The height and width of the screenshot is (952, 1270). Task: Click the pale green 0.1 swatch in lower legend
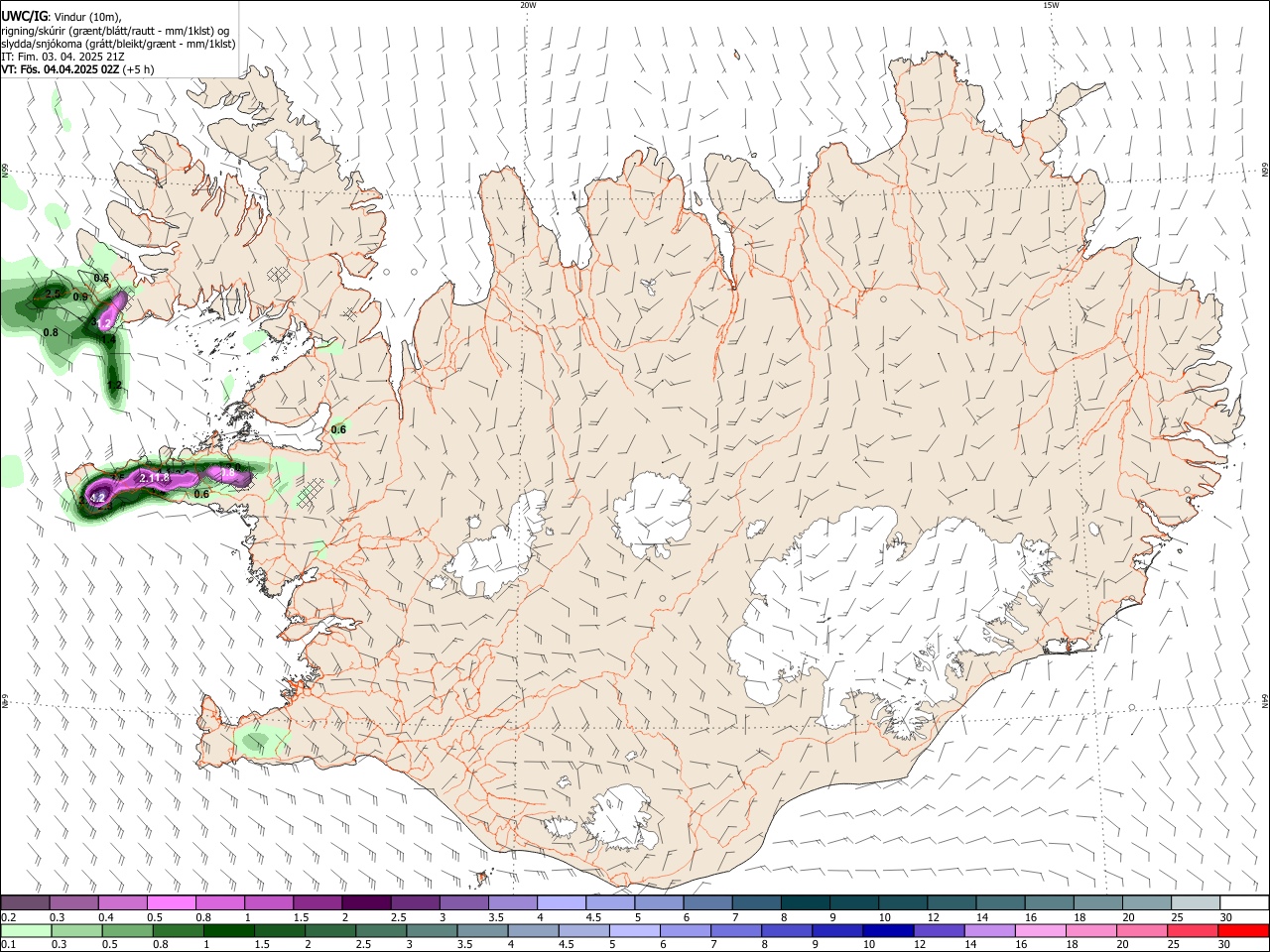point(26,931)
